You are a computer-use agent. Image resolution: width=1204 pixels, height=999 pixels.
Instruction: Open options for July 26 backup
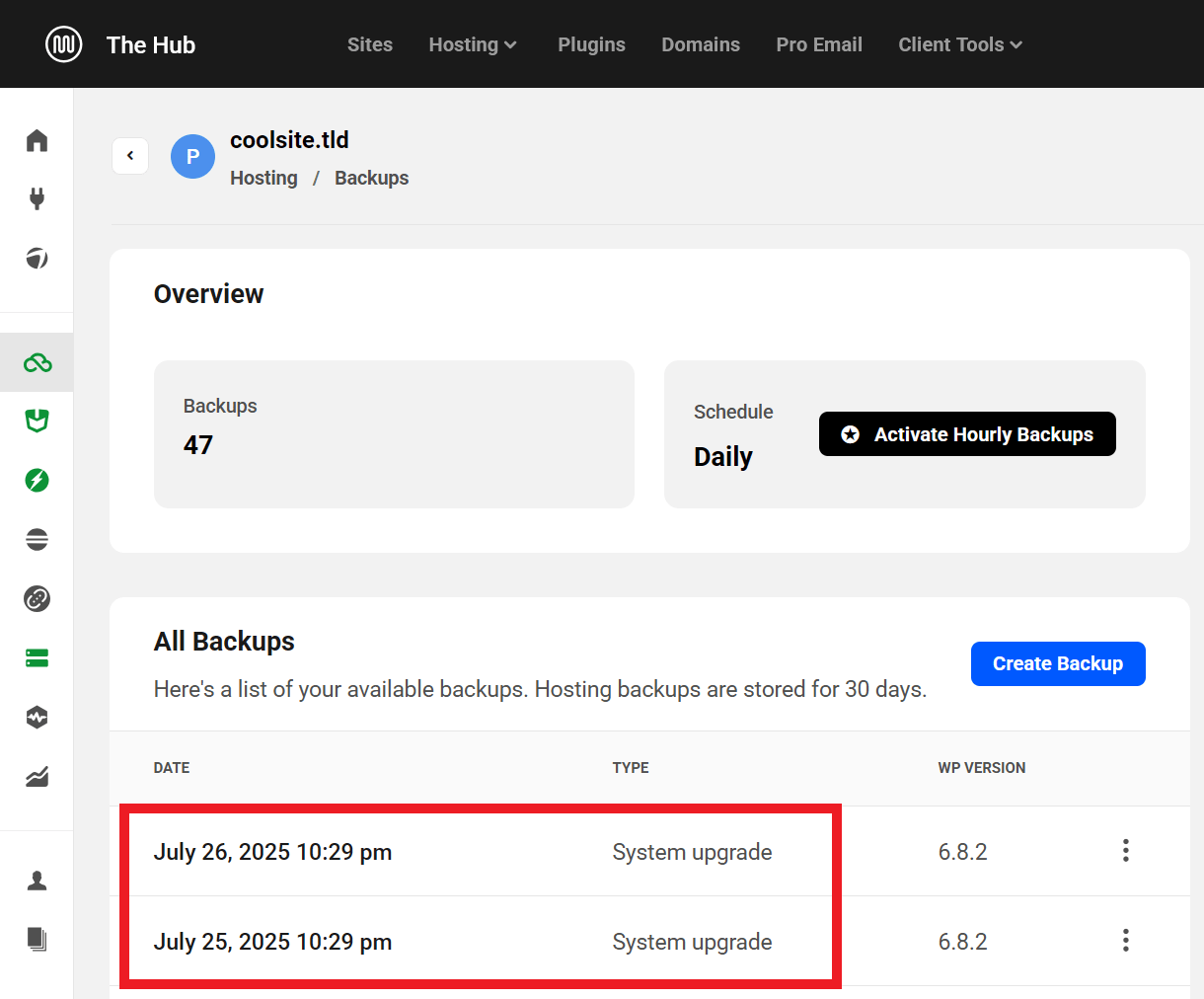tap(1126, 851)
